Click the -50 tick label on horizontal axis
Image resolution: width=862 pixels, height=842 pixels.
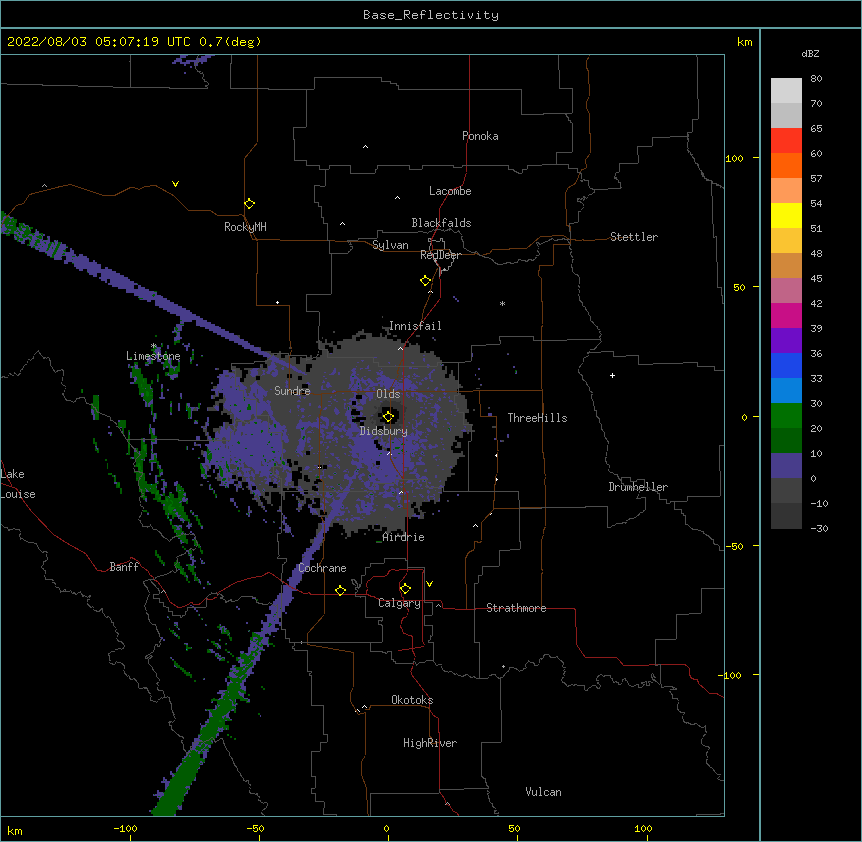pos(255,828)
